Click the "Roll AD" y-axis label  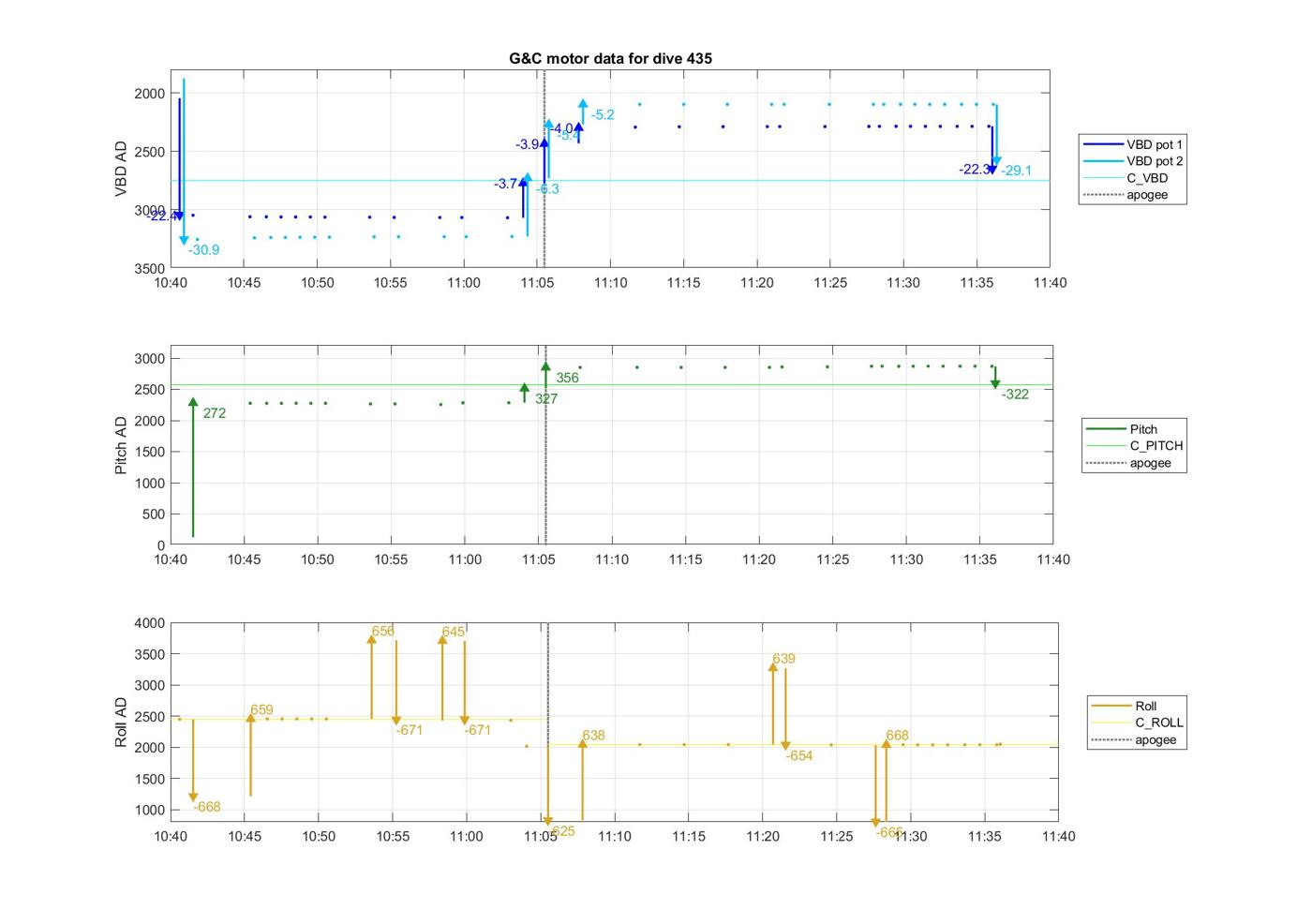click(x=121, y=722)
